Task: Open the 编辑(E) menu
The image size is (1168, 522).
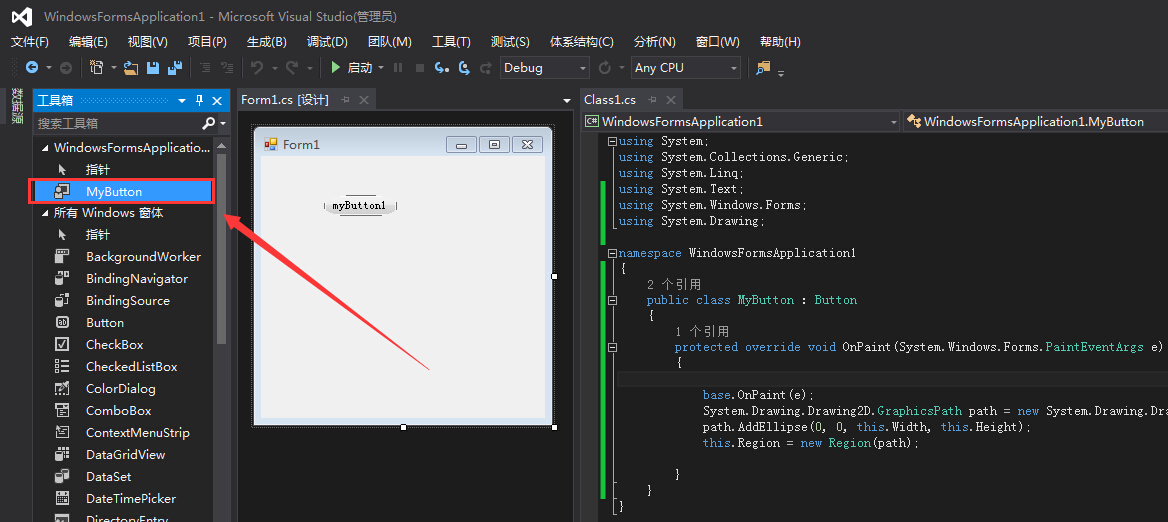Action: (88, 42)
